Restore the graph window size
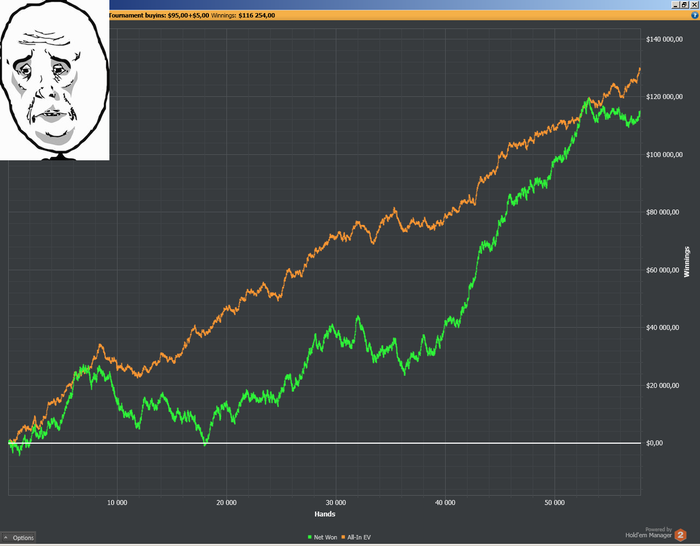700x546 pixels. click(684, 4)
